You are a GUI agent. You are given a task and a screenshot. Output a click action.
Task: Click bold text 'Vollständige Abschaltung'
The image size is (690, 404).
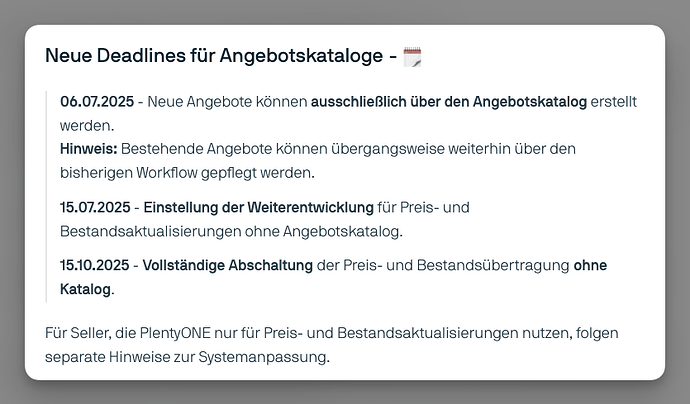(x=228, y=265)
